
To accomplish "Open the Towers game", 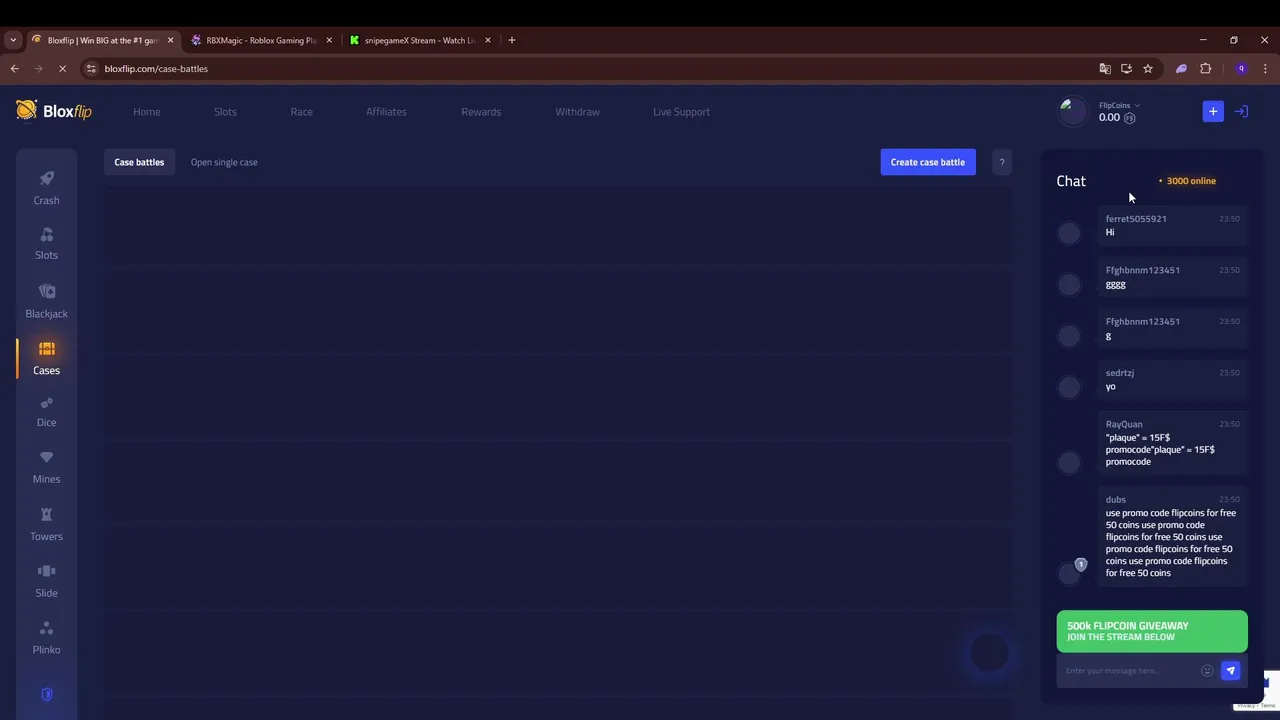I will pos(46,524).
